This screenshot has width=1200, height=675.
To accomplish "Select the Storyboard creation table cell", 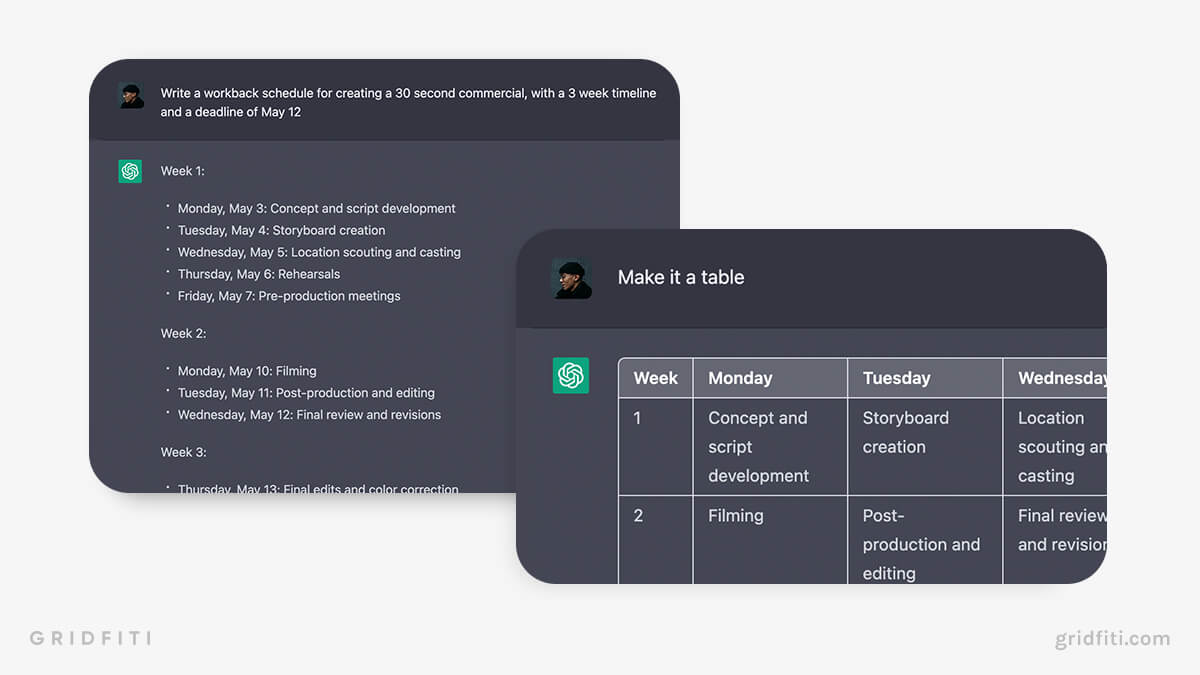I will (925, 447).
